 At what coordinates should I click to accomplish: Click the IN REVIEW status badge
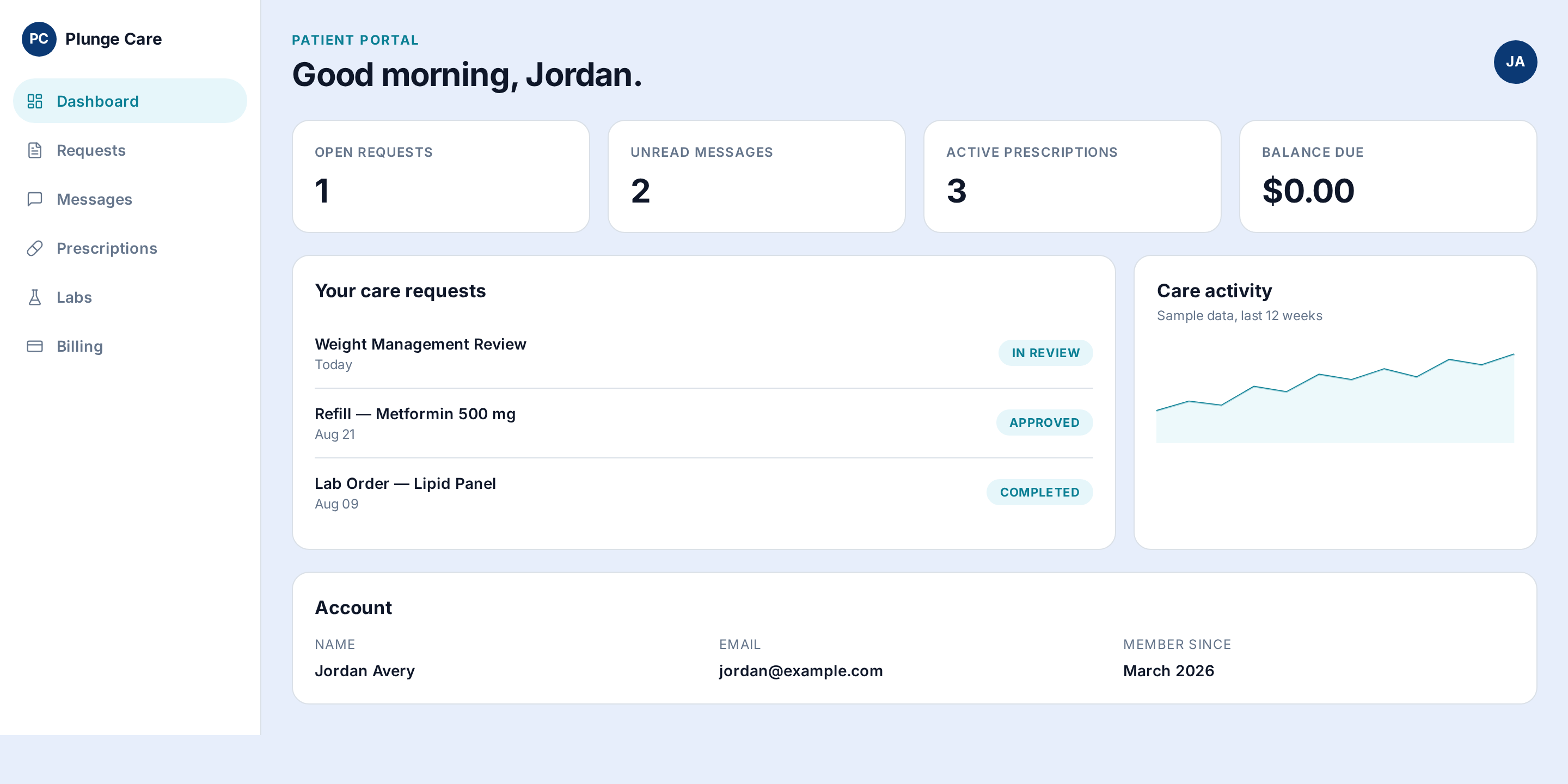(x=1045, y=353)
